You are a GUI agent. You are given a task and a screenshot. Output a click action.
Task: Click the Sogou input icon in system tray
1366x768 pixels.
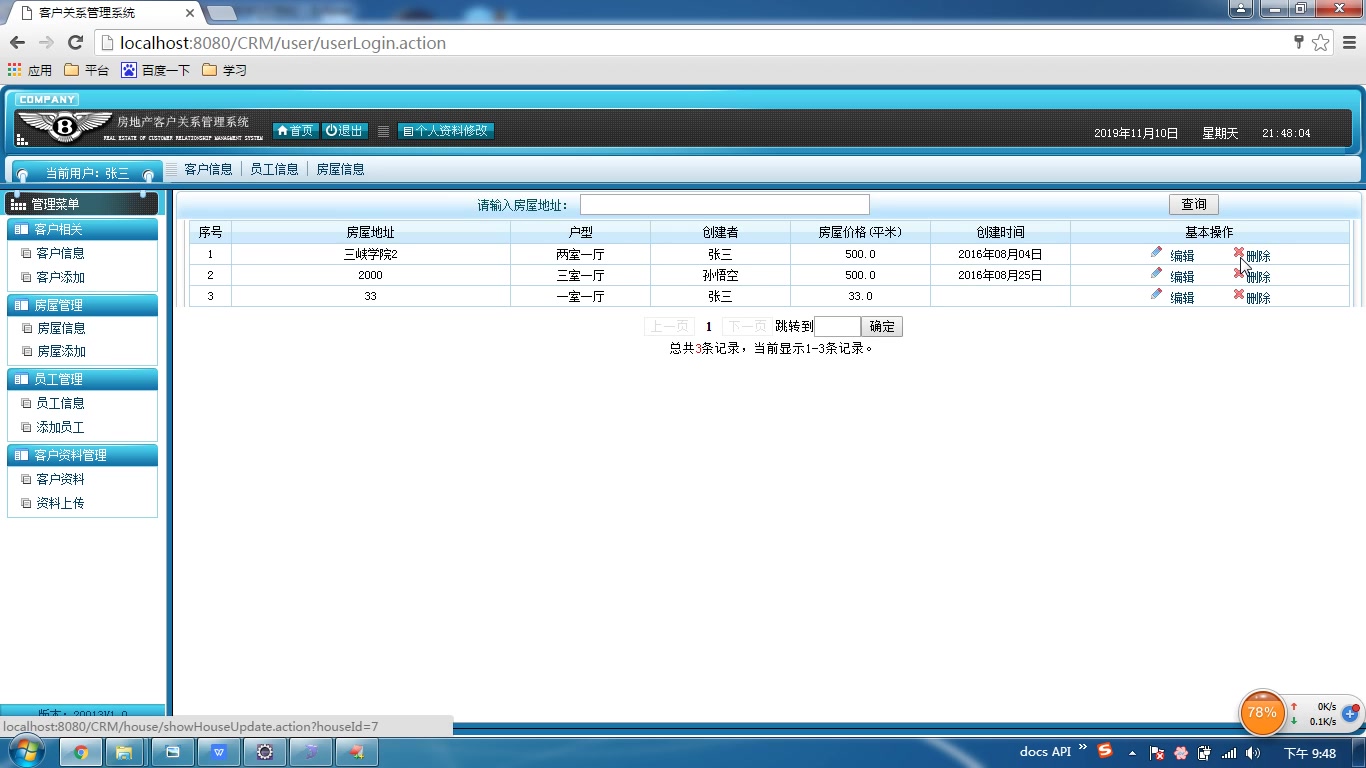[x=1103, y=751]
